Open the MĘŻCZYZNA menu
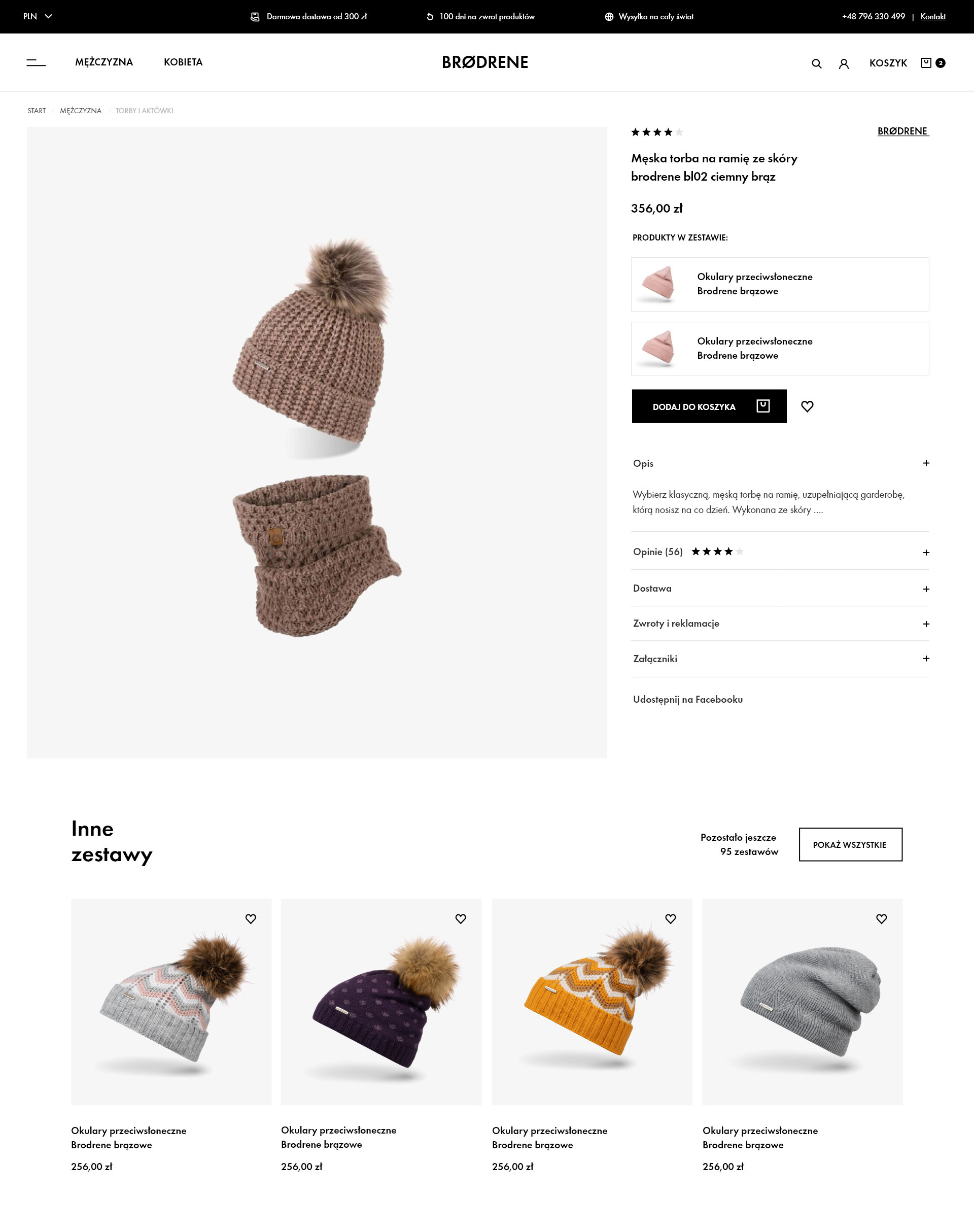The height and width of the screenshot is (1232, 974). pos(104,62)
